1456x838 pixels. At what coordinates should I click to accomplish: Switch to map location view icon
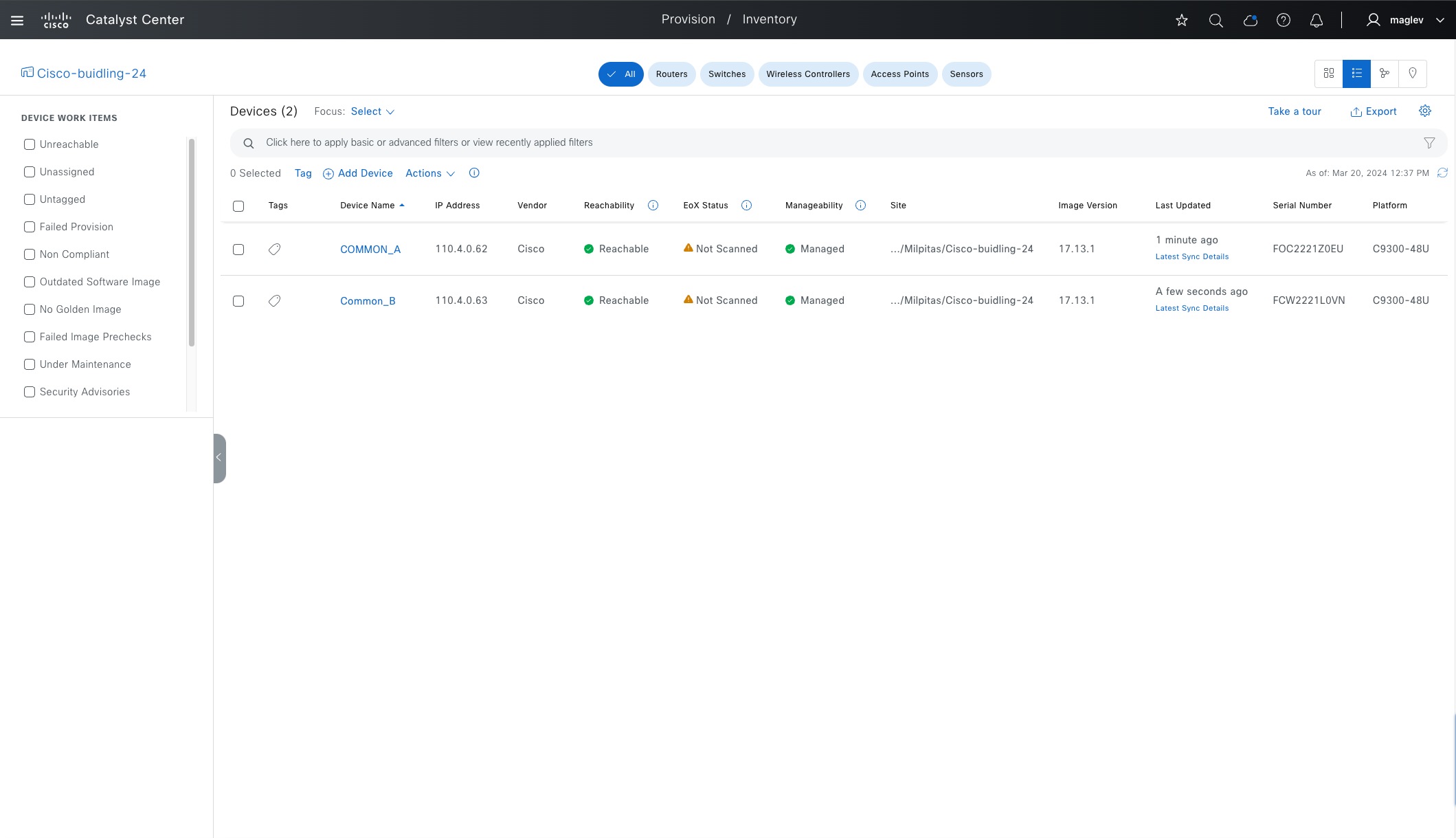point(1413,74)
